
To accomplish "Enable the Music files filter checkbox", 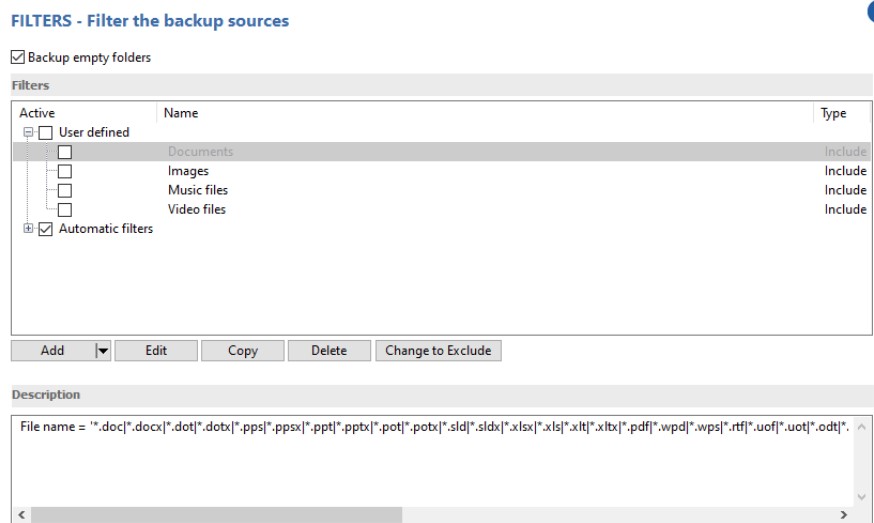I will click(x=65, y=190).
